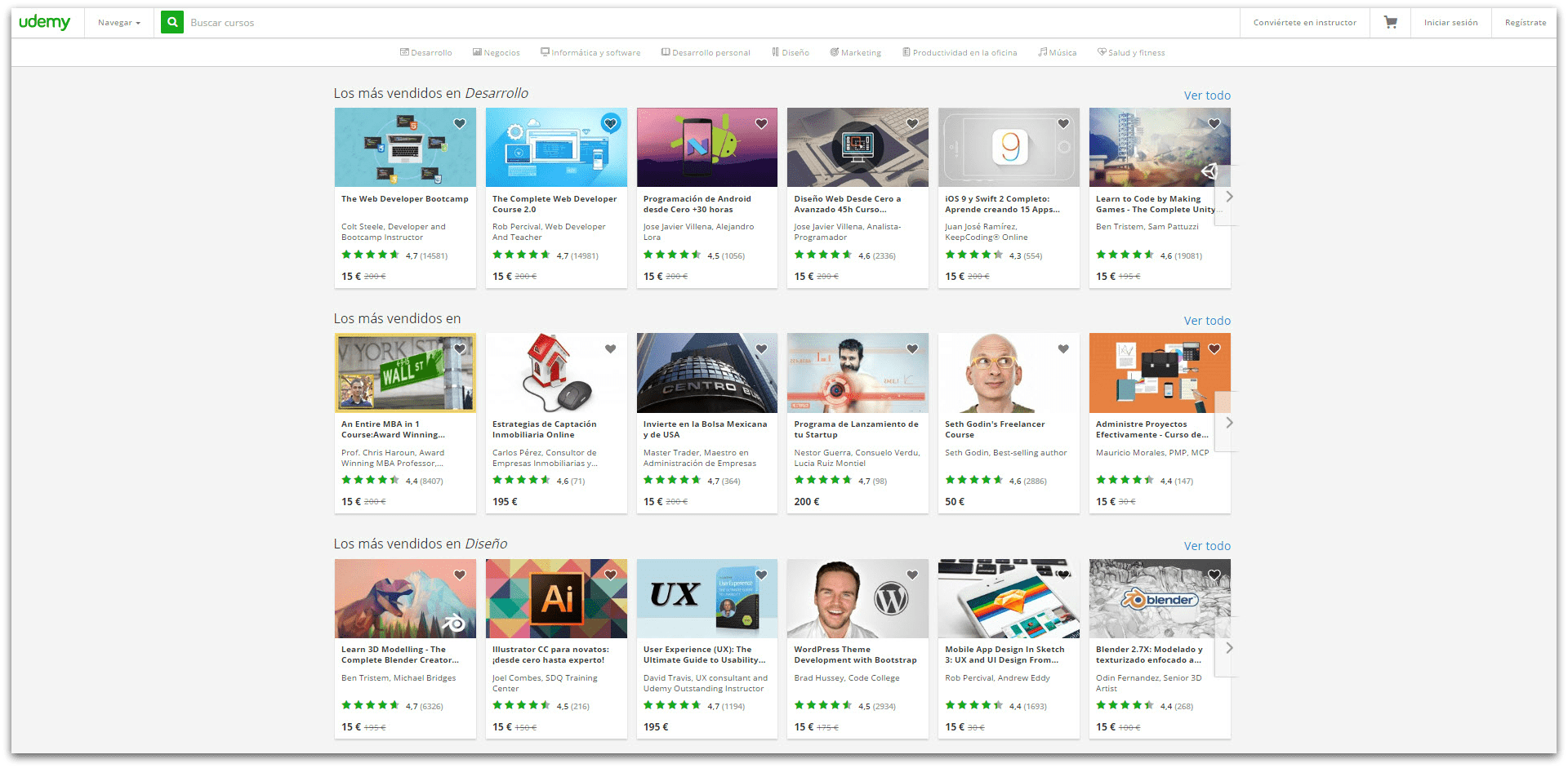Viewport: 1568px width, 768px height.
Task: Toggle wishlist heart on Complete Web Developer Course 2.0
Action: point(611,123)
